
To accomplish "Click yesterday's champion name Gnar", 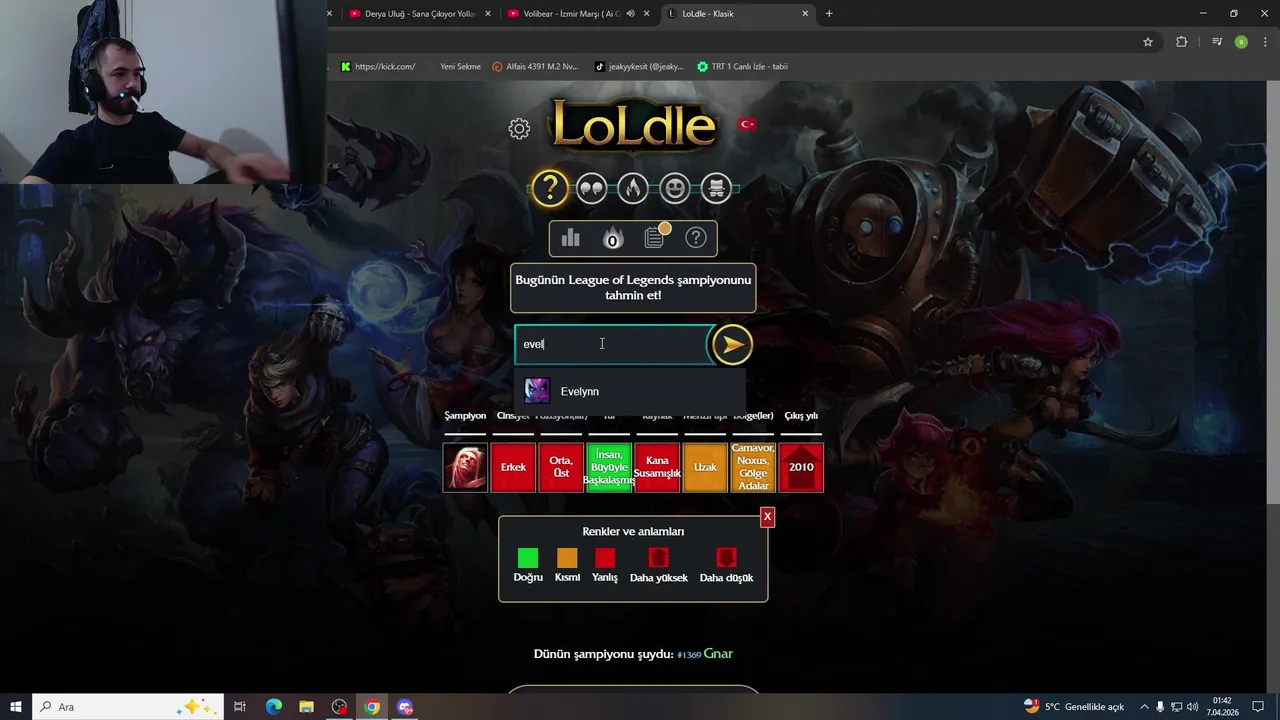I will [x=718, y=654].
